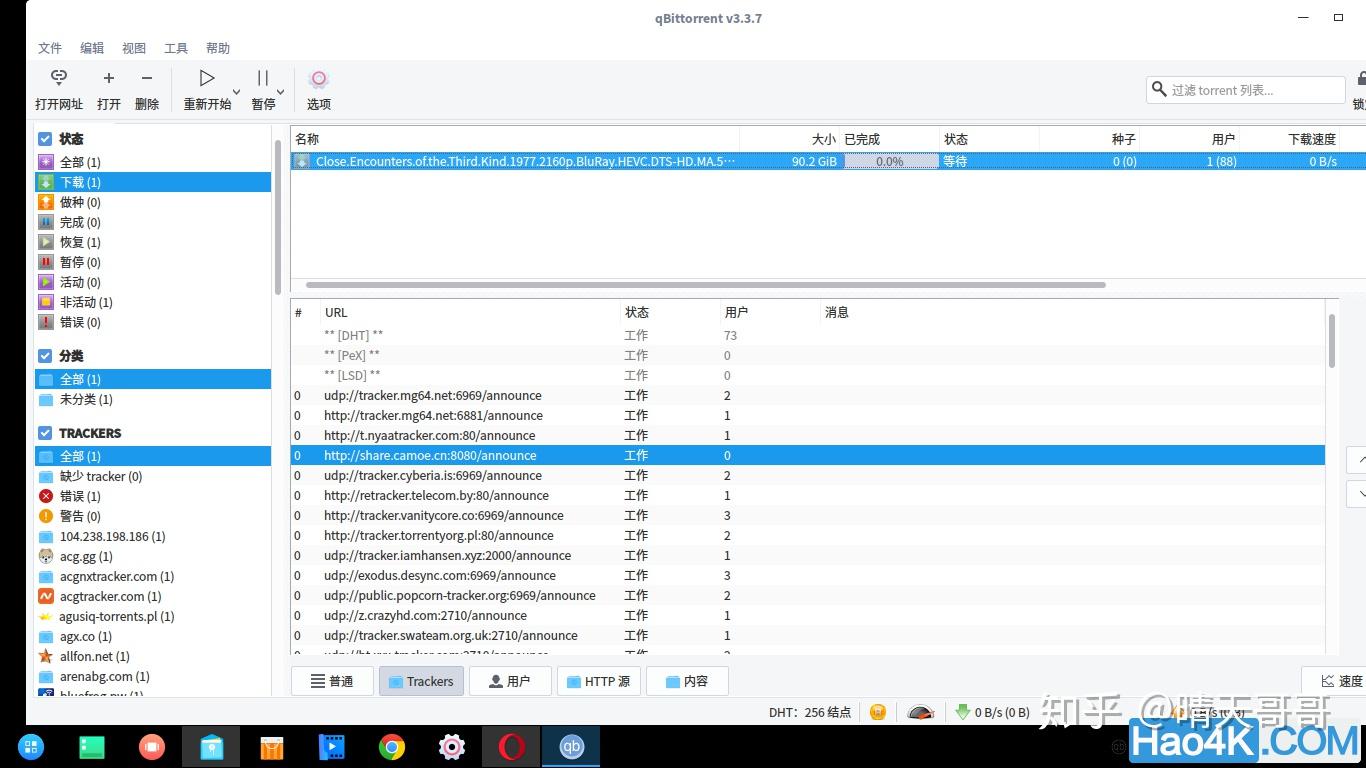Viewport: 1366px width, 768px height.
Task: Switch to the 用户 tab
Action: click(510, 681)
